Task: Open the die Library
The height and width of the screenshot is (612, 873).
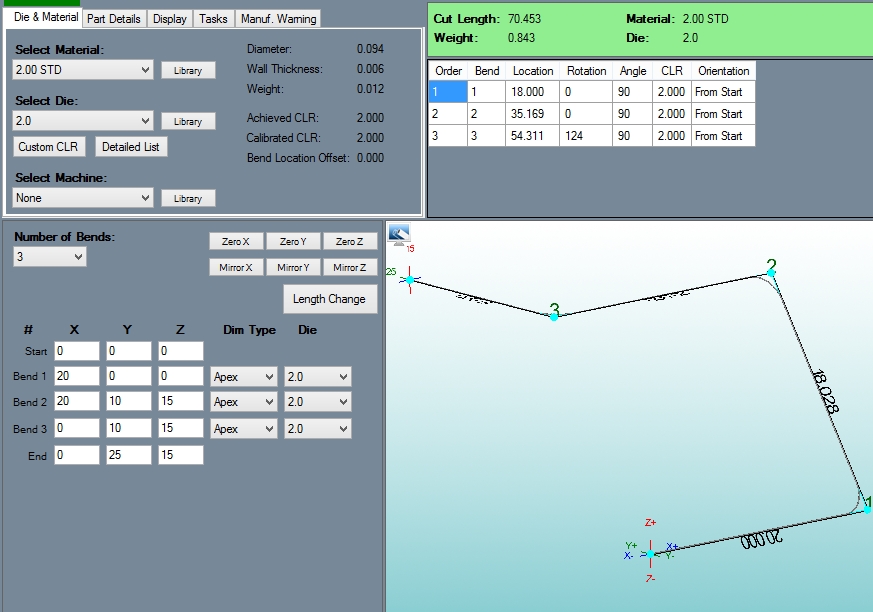Action: (188, 121)
